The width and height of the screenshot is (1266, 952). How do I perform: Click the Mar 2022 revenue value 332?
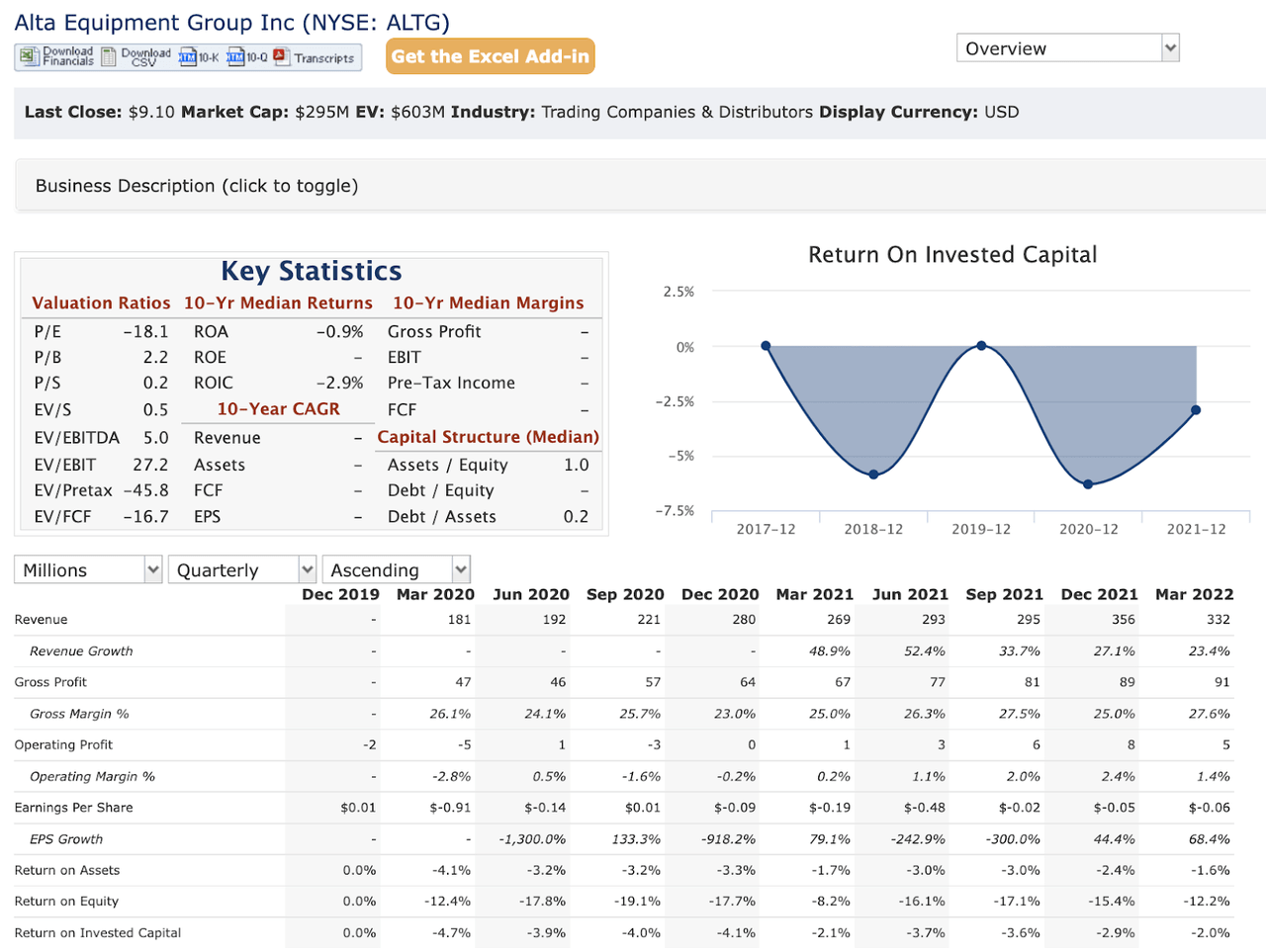pyautogui.click(x=1219, y=620)
